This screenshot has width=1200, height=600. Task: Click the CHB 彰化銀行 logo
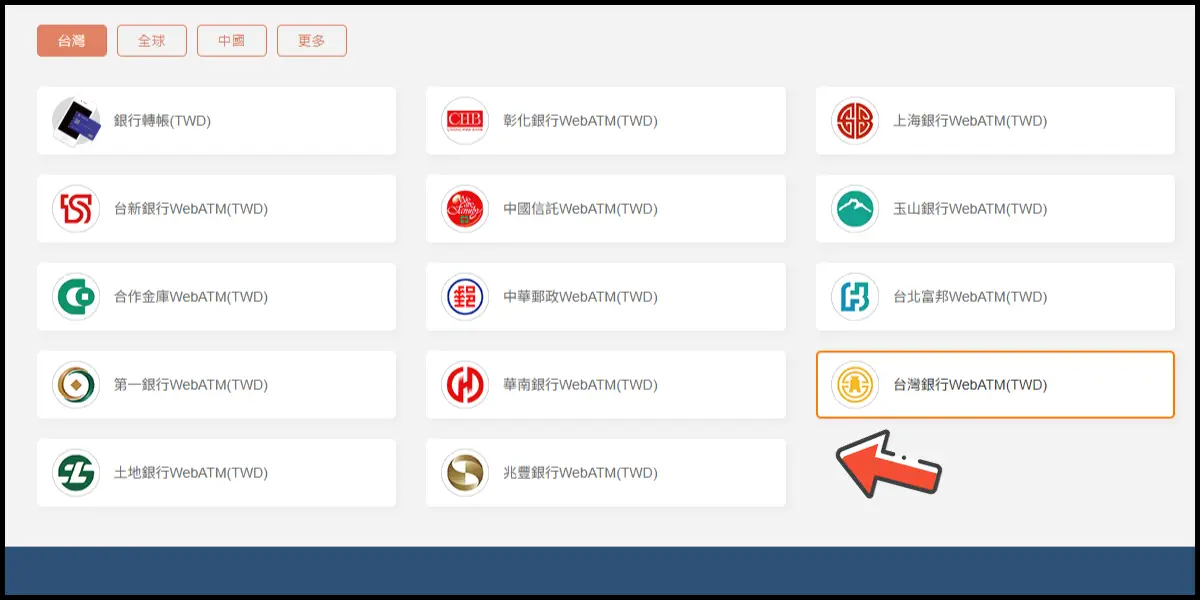[x=465, y=121]
